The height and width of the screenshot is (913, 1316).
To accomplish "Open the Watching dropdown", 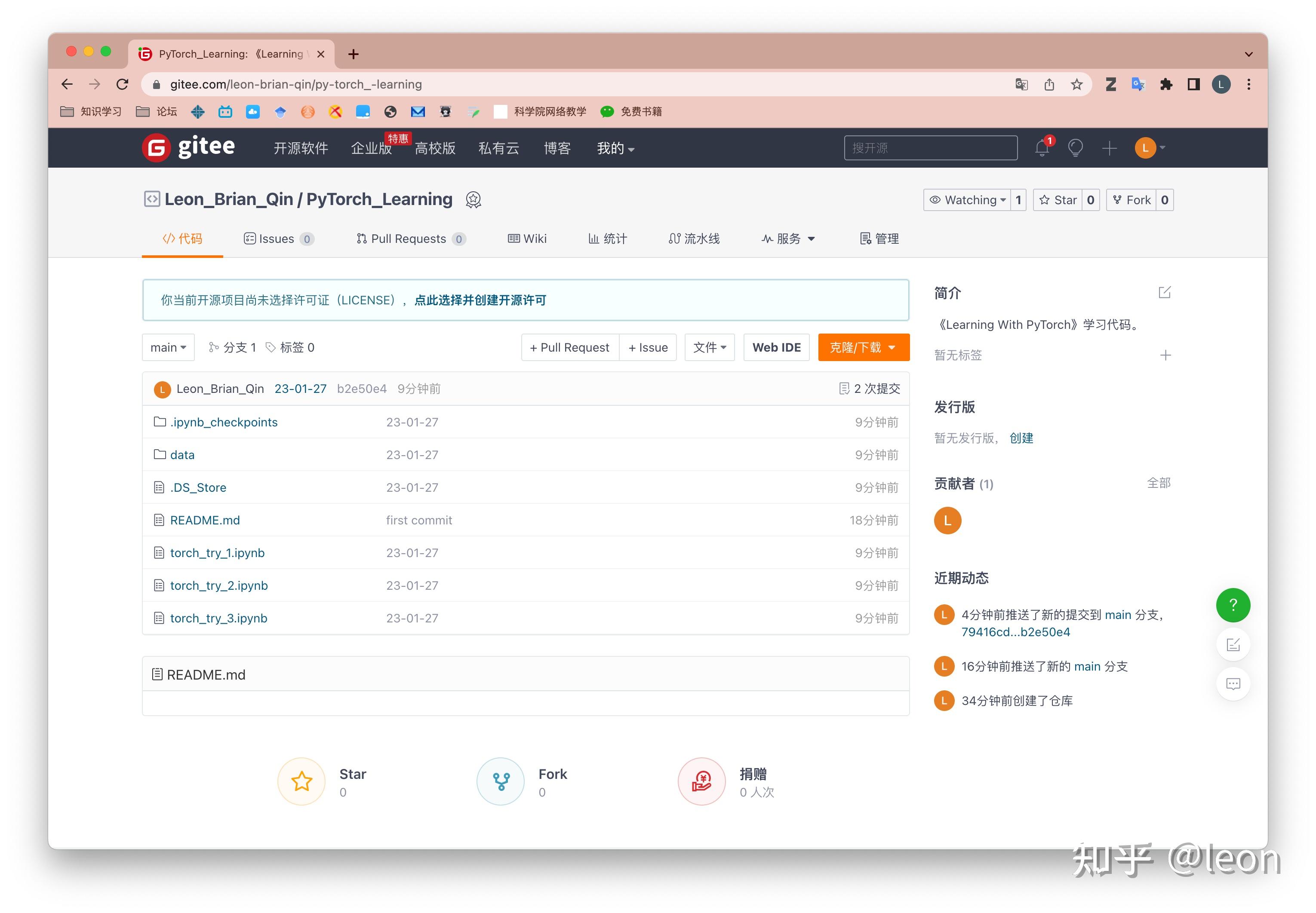I will click(x=967, y=200).
